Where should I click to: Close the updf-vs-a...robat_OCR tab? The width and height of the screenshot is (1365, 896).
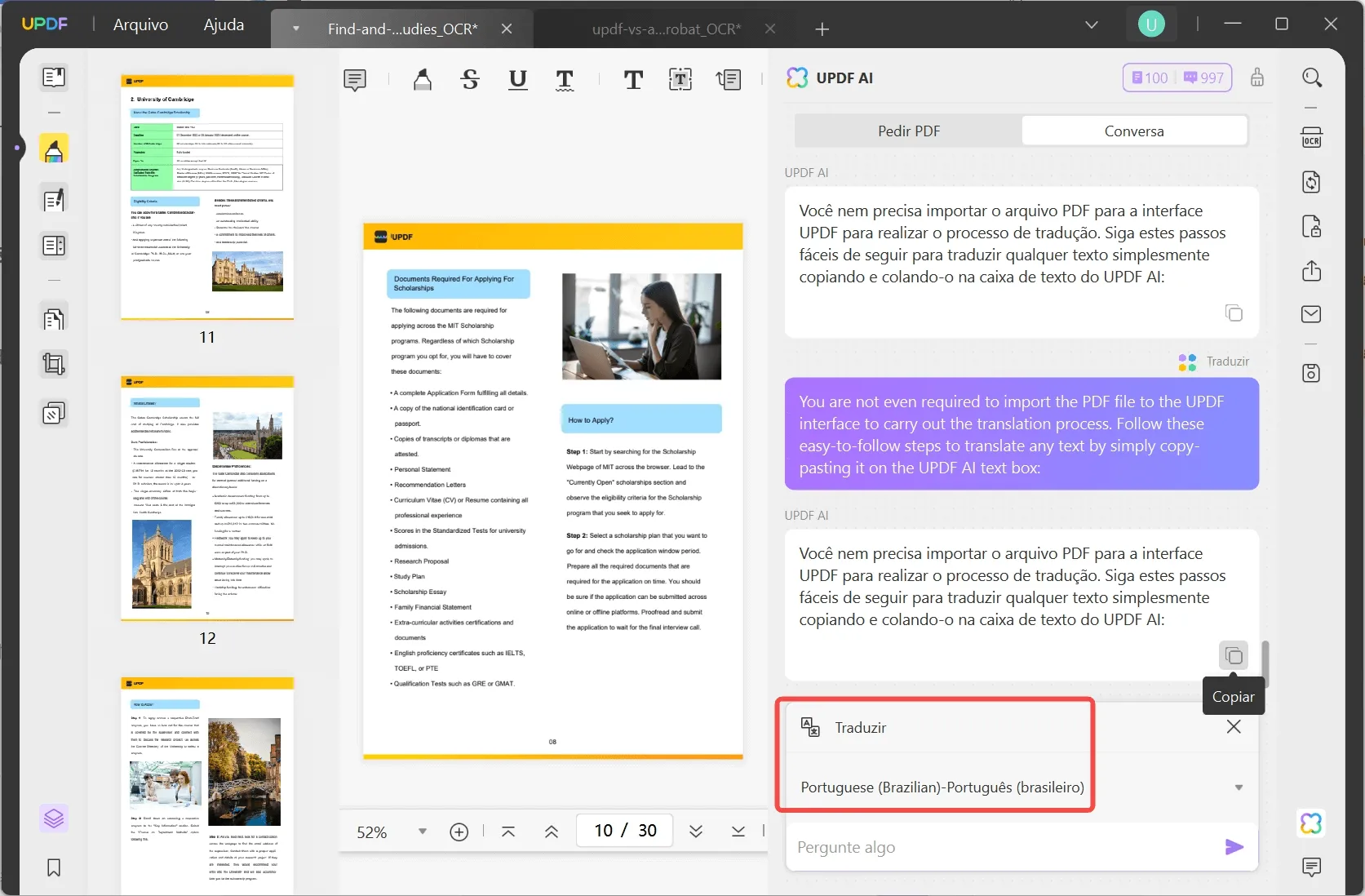(770, 29)
